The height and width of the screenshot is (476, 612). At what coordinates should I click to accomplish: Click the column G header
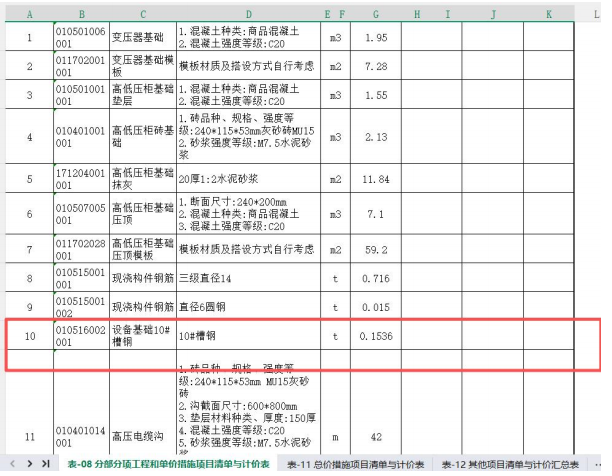tap(375, 14)
